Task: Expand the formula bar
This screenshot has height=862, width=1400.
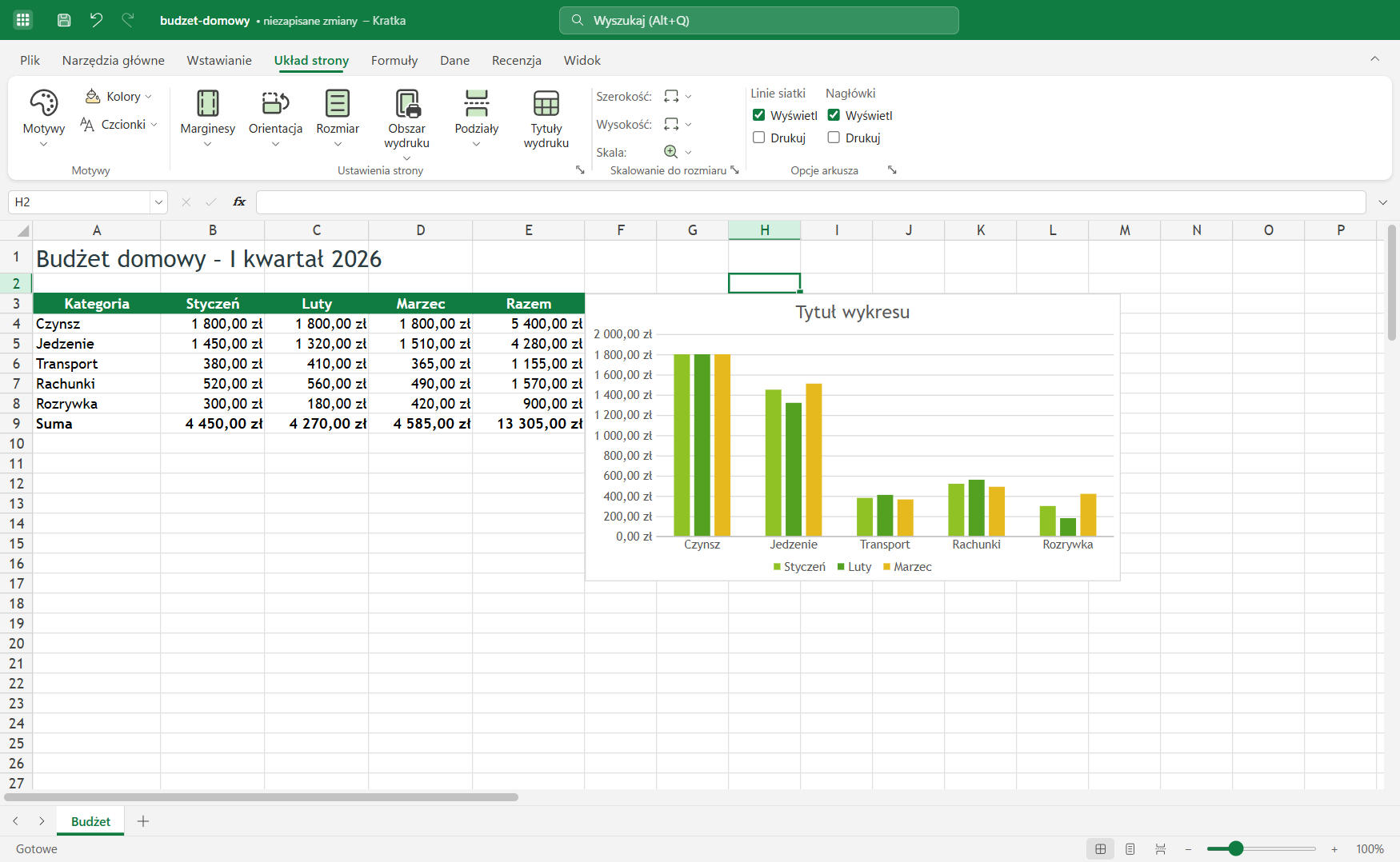Action: pyautogui.click(x=1382, y=202)
